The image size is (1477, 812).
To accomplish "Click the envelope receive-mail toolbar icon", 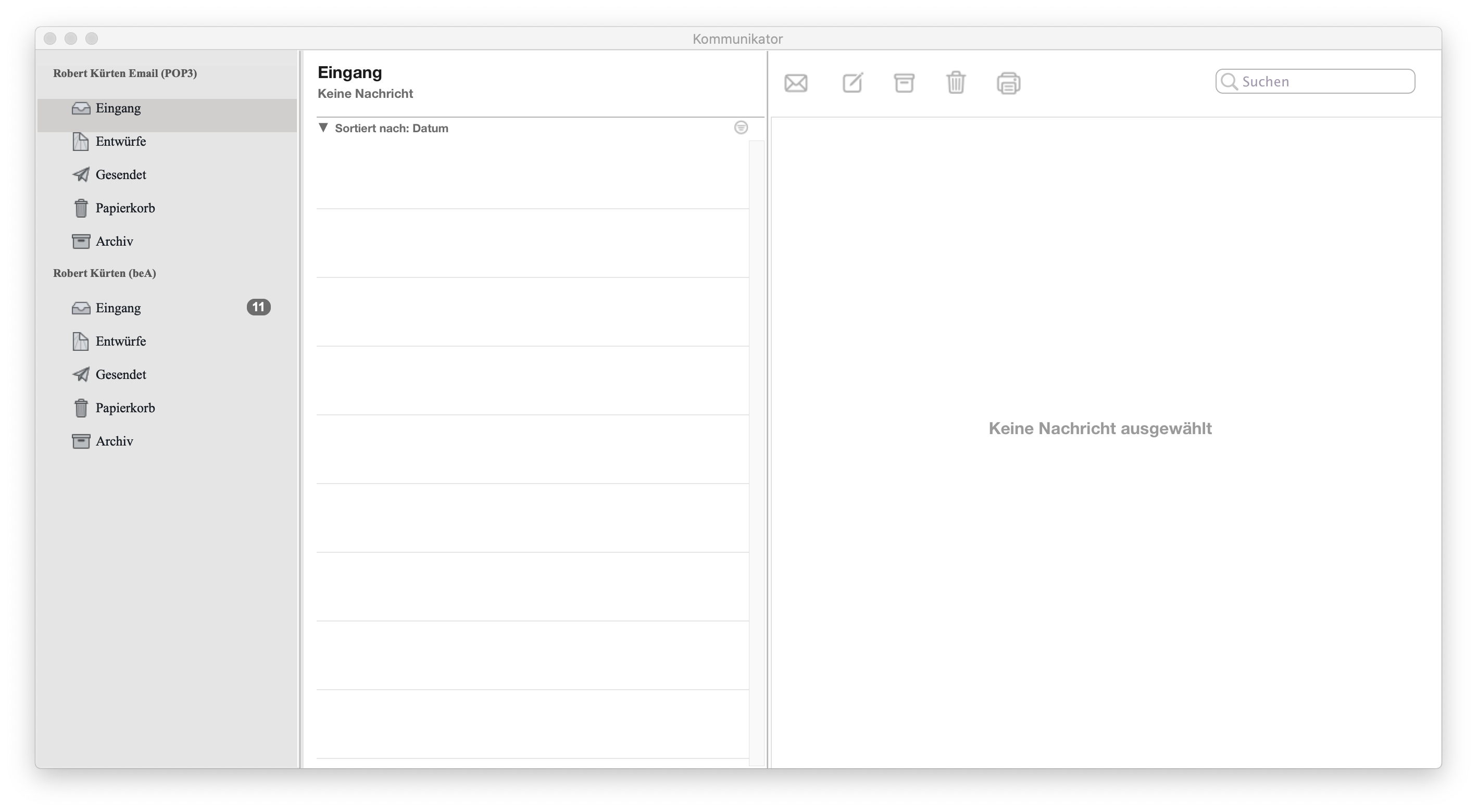I will pos(796,83).
